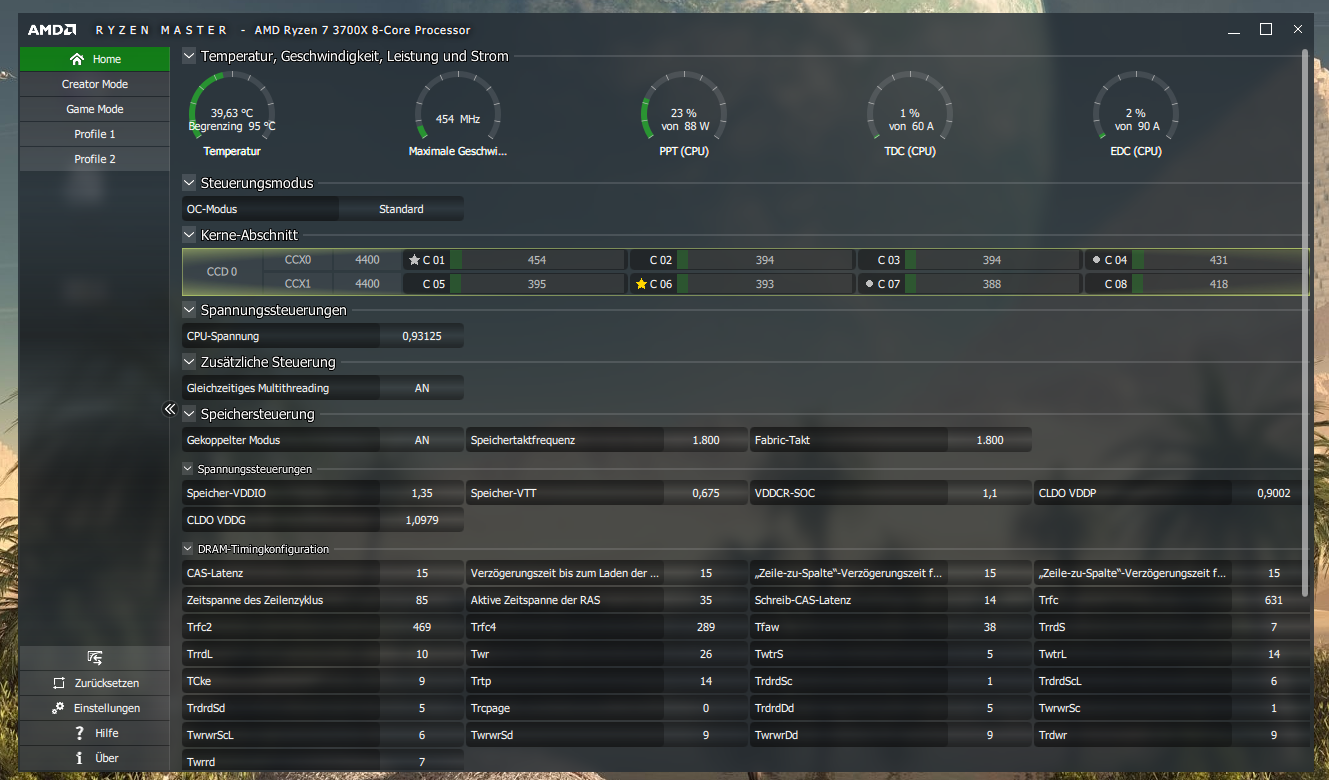Click the Einstellungen gear icon
This screenshot has height=780, width=1329.
59,708
